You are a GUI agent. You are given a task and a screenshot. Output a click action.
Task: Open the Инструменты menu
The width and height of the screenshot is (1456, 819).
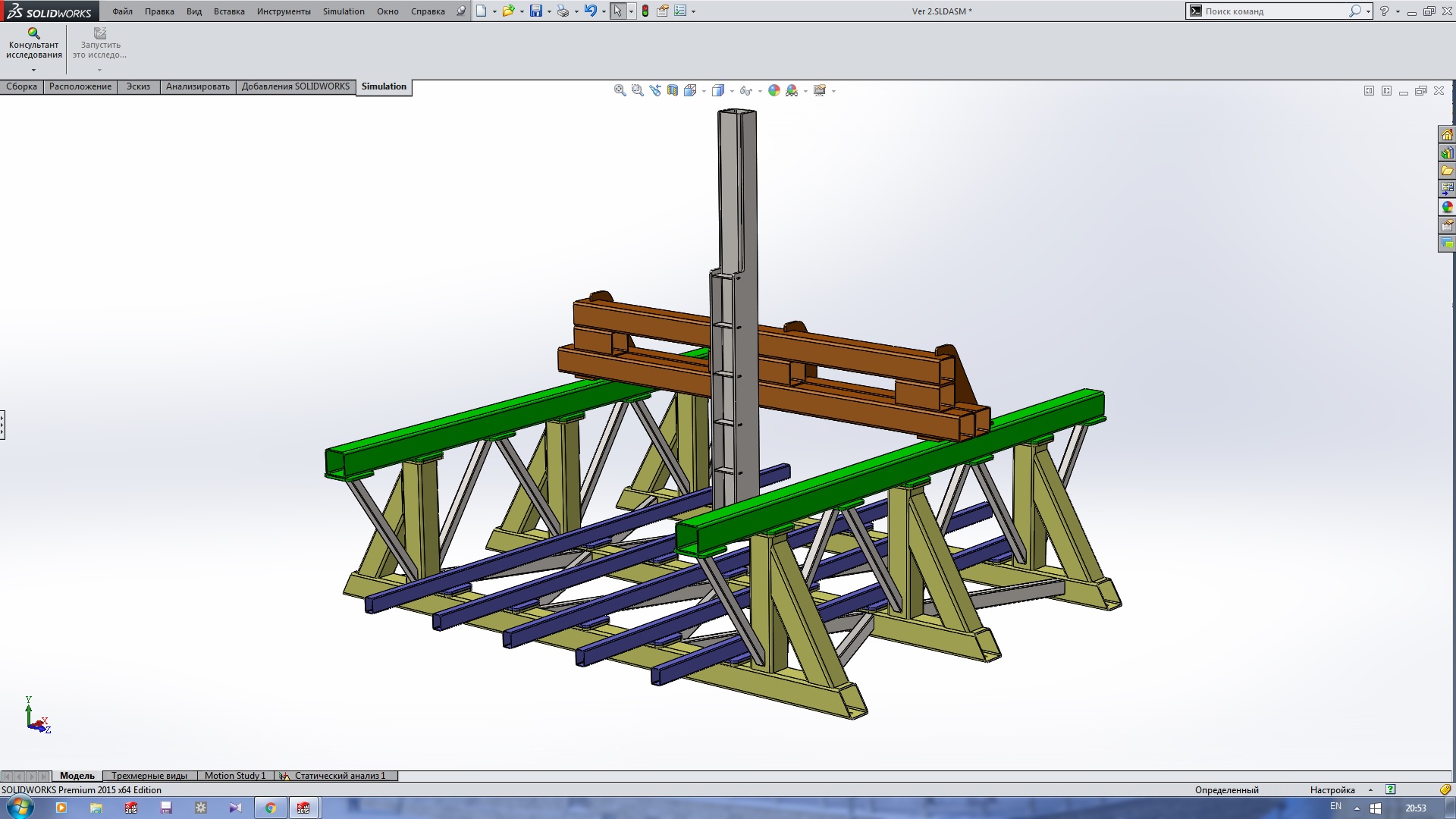click(283, 11)
